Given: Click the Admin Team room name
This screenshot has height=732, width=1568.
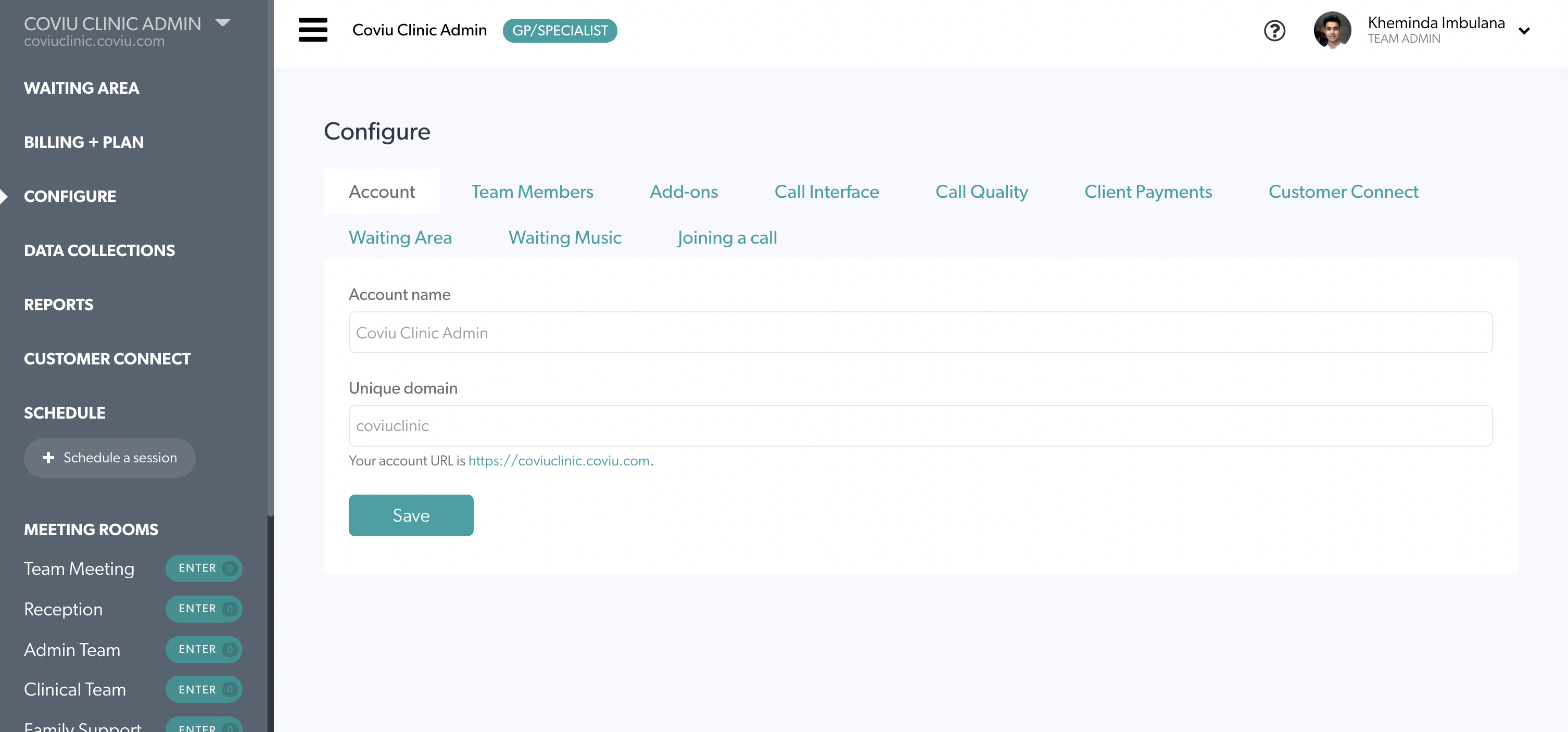Looking at the screenshot, I should point(72,650).
